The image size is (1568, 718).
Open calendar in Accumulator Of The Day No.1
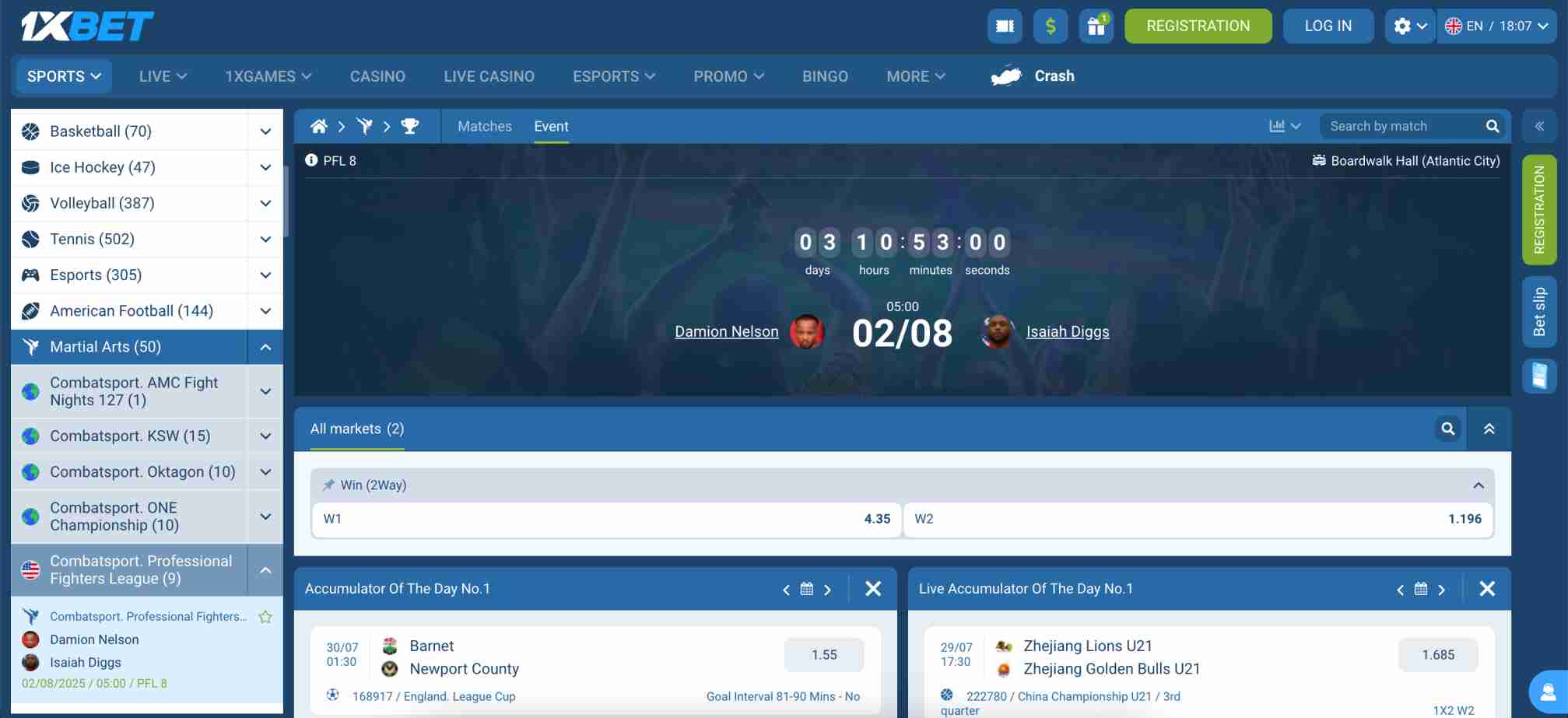coord(807,589)
